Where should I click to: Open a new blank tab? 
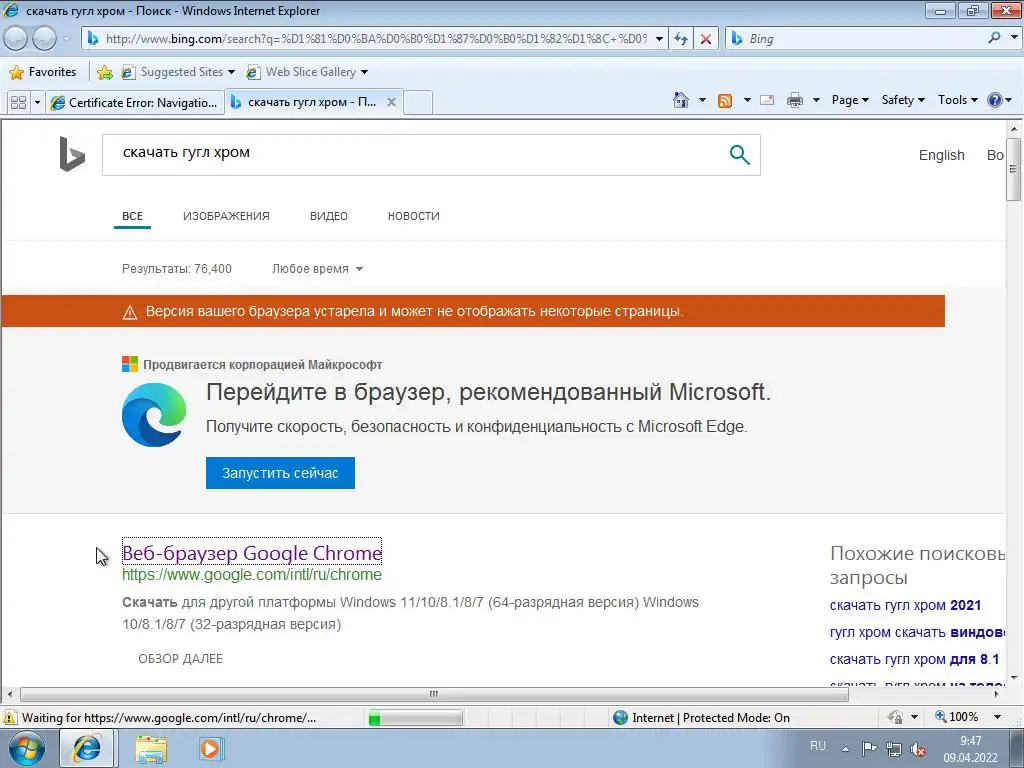pyautogui.click(x=418, y=103)
